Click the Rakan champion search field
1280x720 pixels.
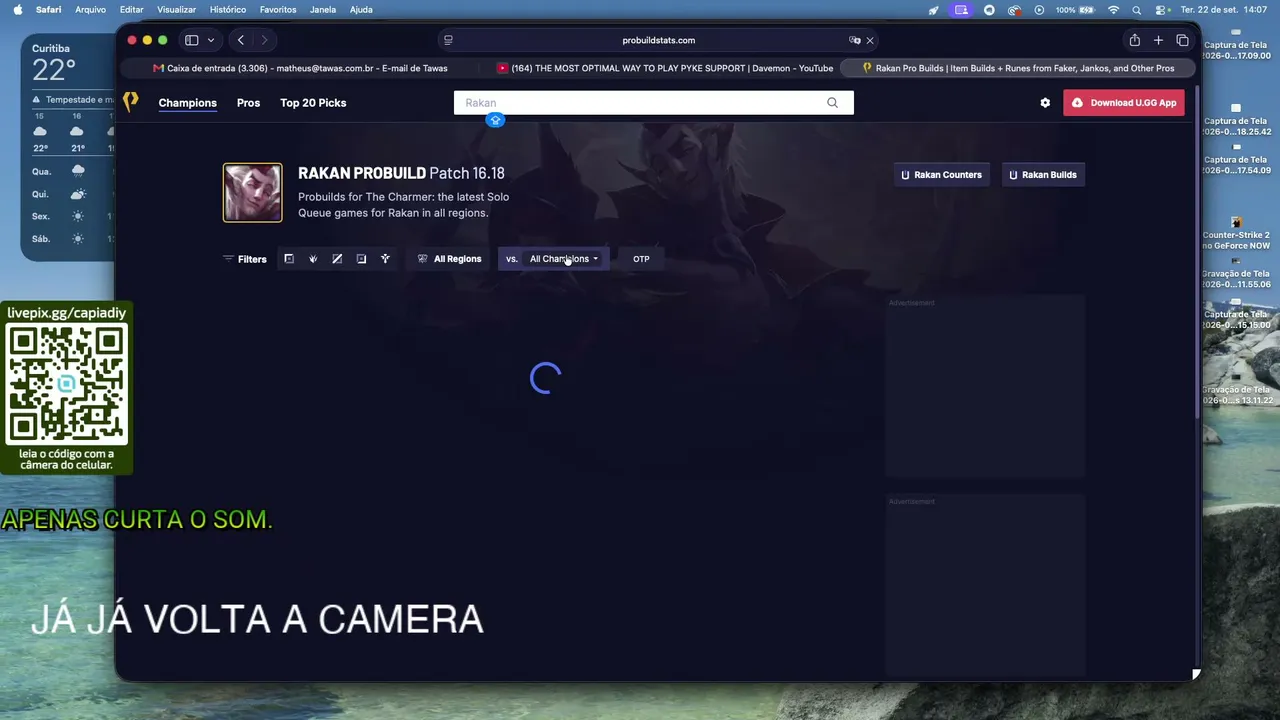tap(654, 103)
